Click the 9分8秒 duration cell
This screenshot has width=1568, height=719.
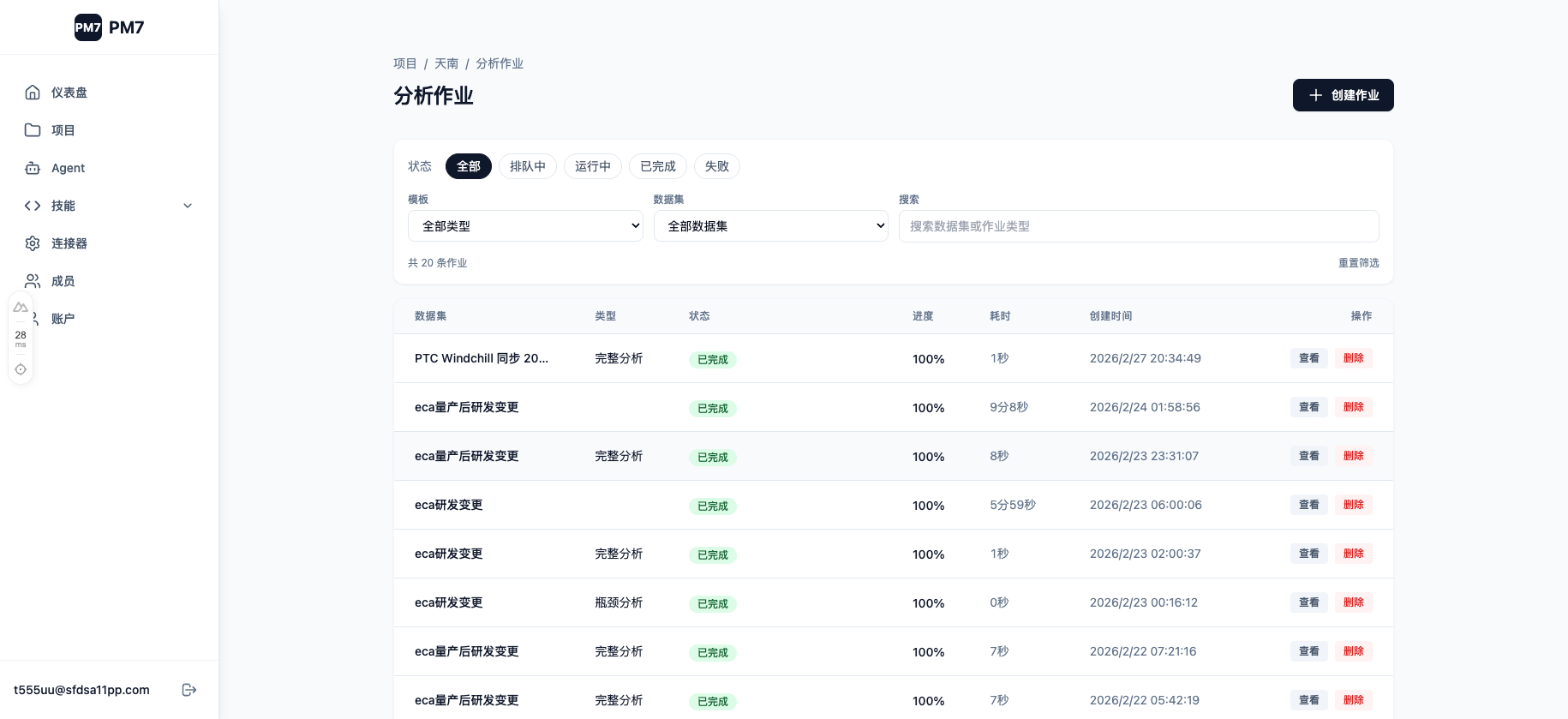pos(1008,407)
